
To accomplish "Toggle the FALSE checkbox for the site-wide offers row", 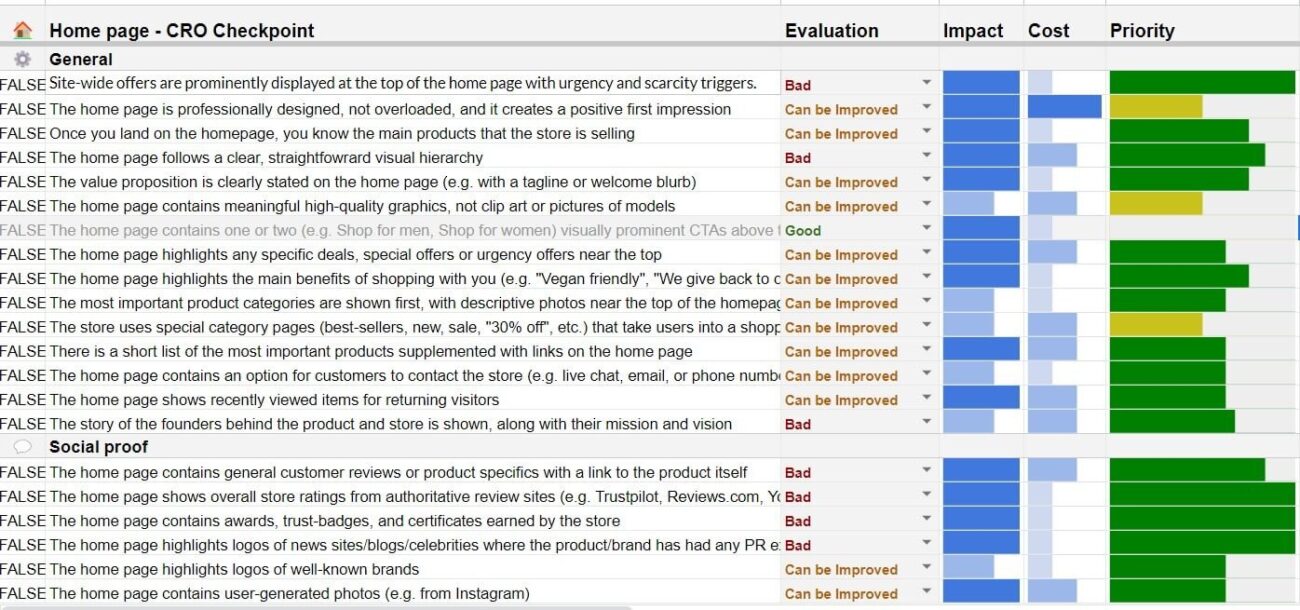I will (22, 84).
